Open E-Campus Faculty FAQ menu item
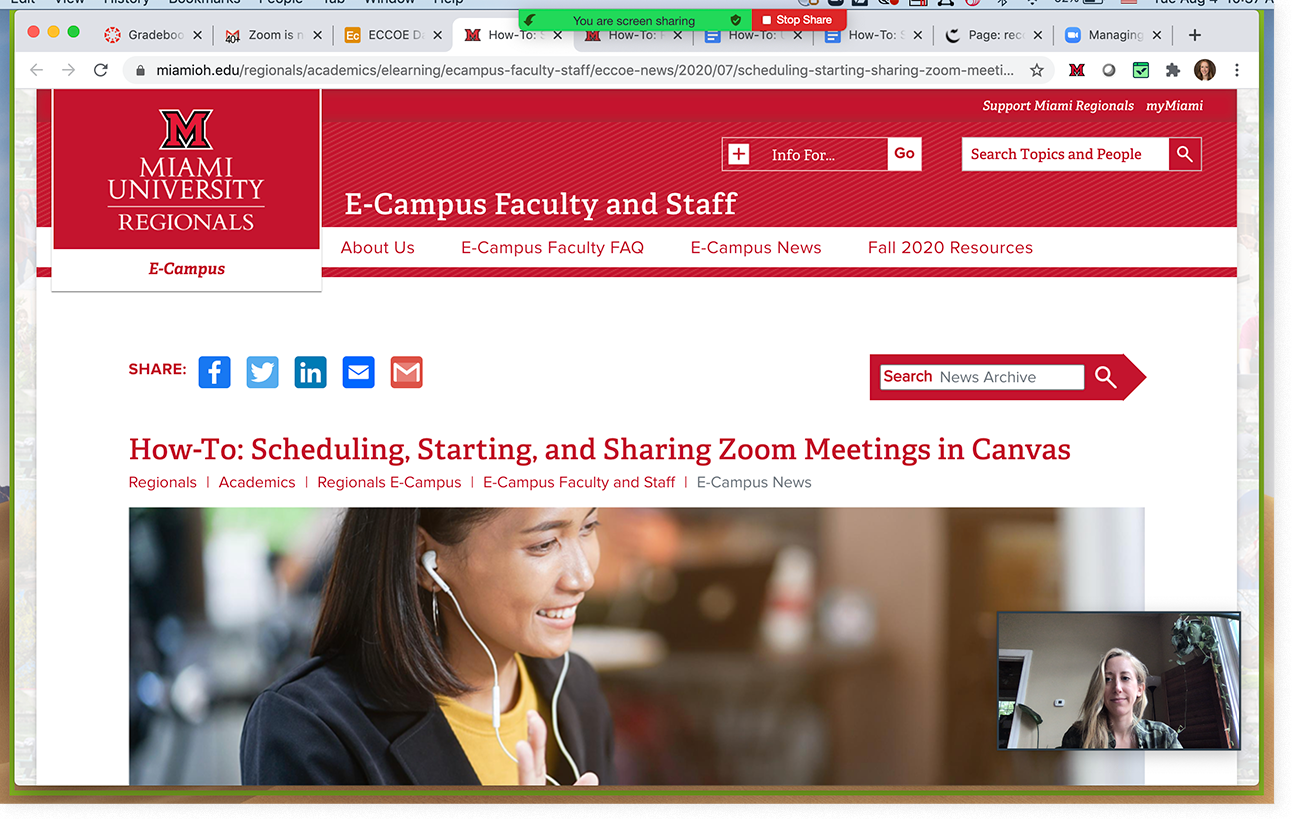Screen dimensions: 1292x819 click(552, 248)
